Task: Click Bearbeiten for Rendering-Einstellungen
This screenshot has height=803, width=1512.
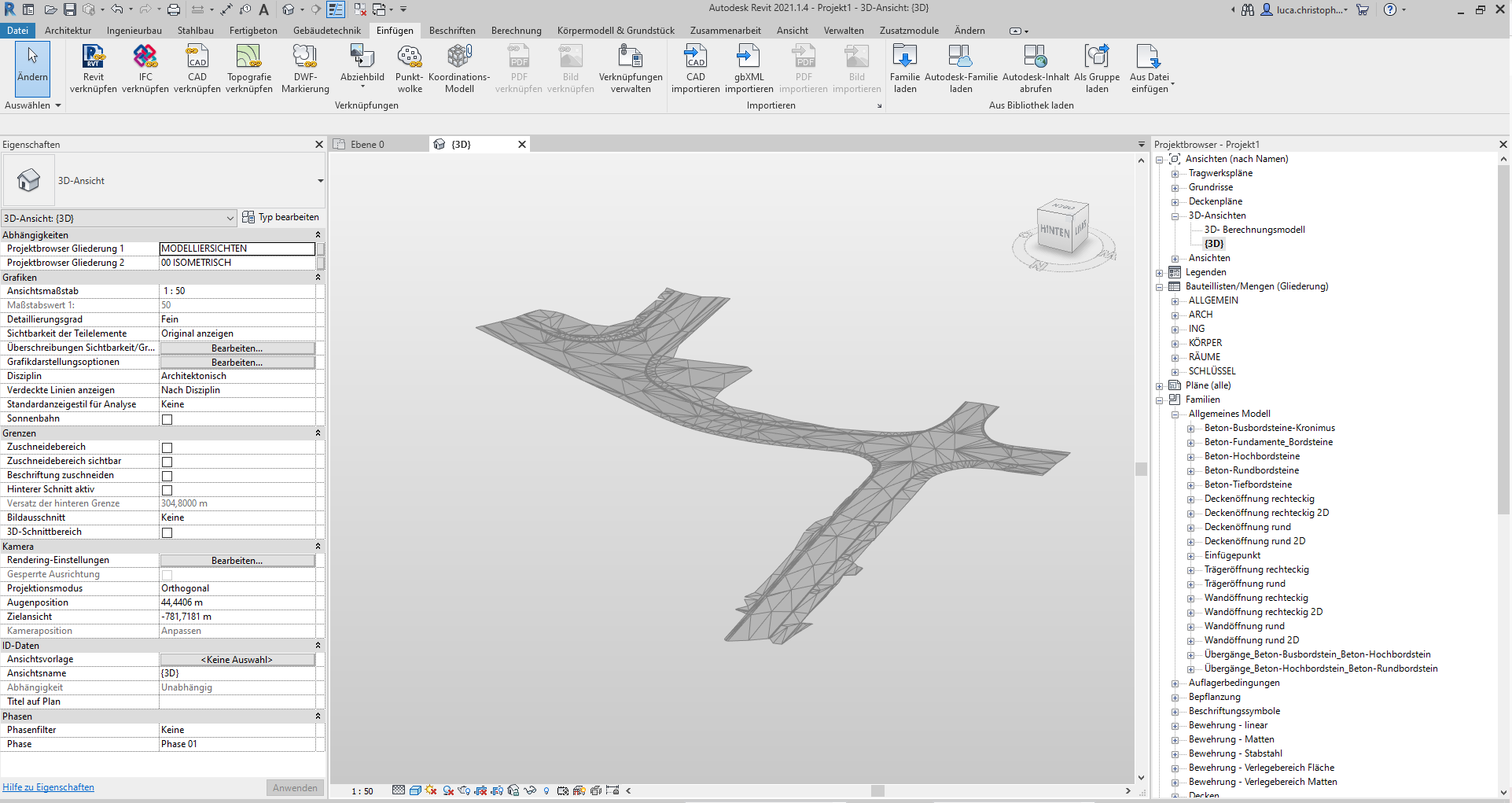Action: [237, 561]
